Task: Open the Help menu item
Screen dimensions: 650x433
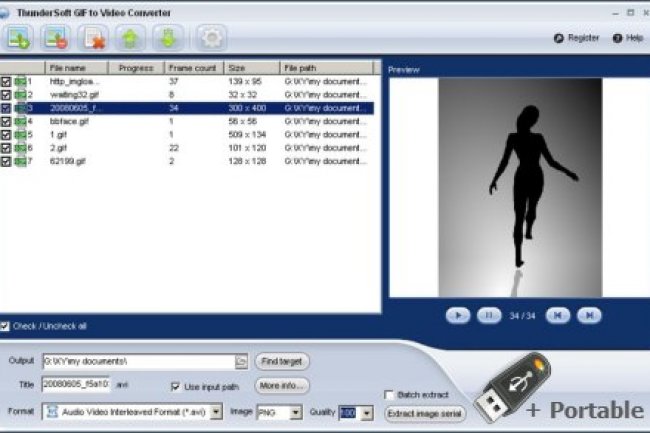Action: [x=629, y=38]
